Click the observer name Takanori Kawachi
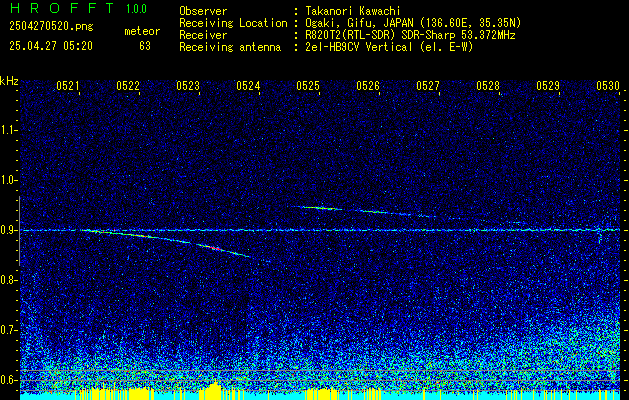The width and height of the screenshot is (629, 400). [x=353, y=12]
